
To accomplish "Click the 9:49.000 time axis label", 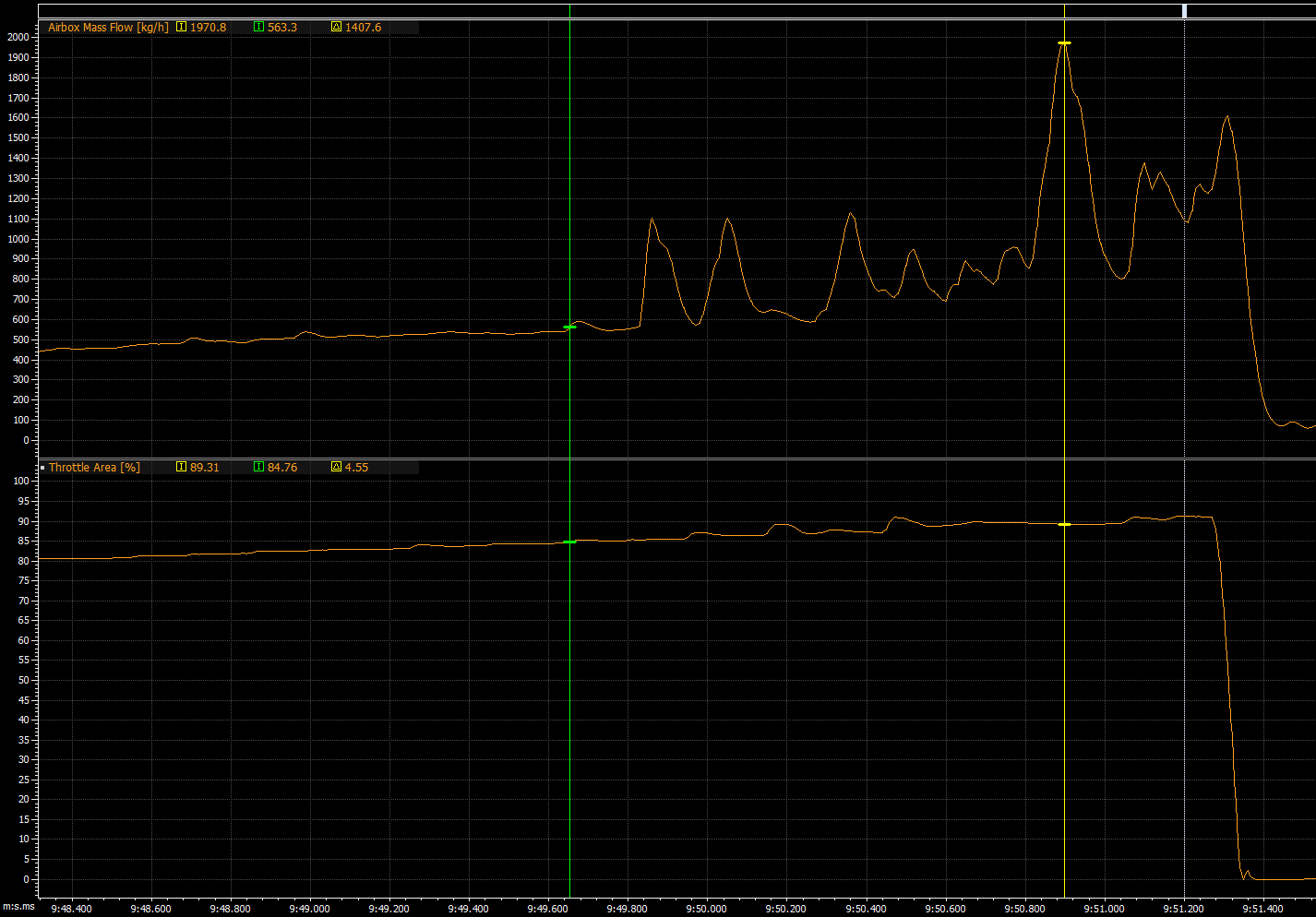I will click(308, 909).
